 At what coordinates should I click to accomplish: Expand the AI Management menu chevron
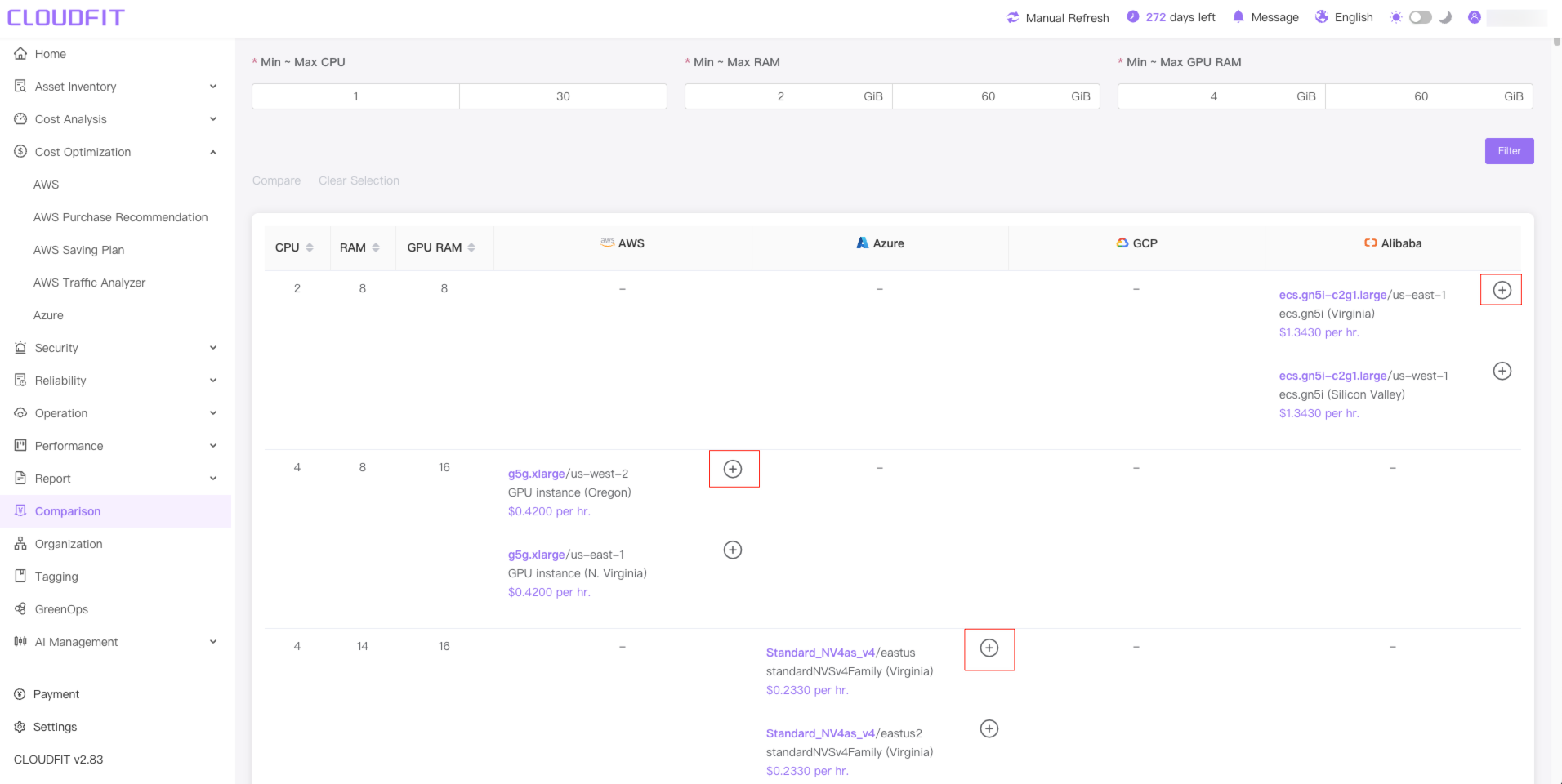(213, 641)
